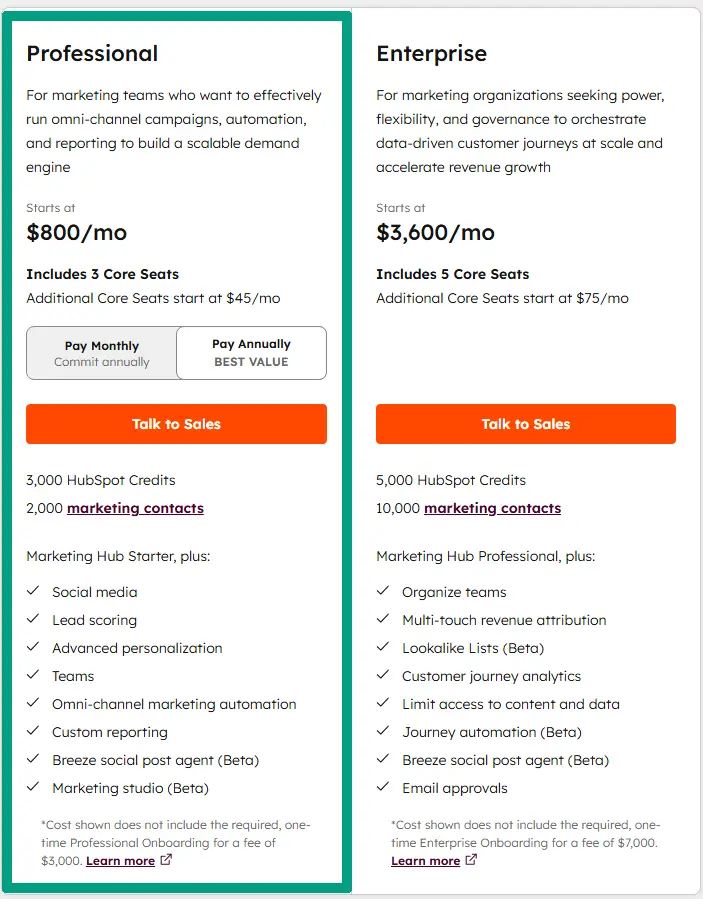
Task: Click checkmark beside Organize teams feature
Action: click(381, 592)
